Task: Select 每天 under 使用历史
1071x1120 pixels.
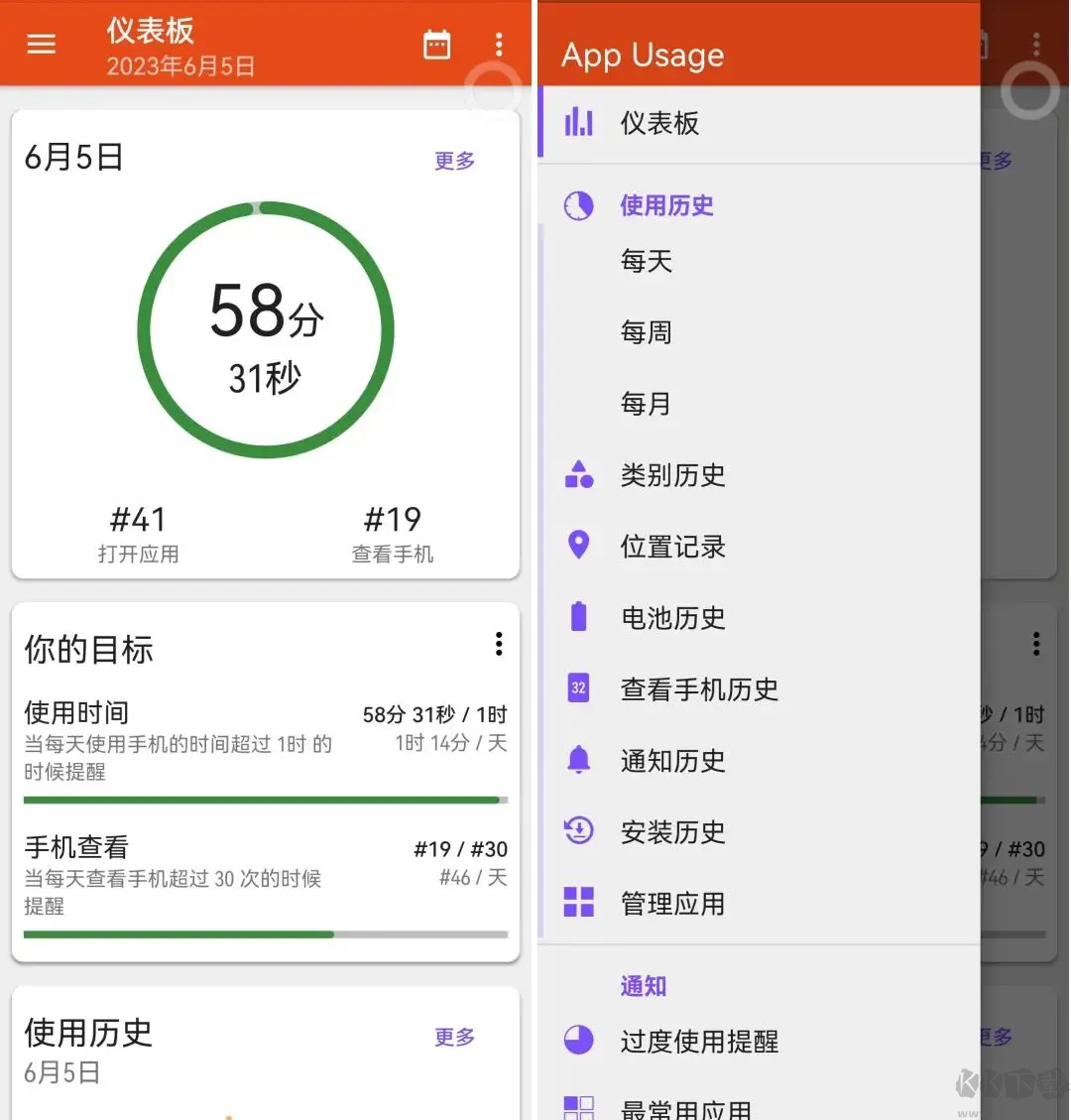Action: [x=646, y=261]
